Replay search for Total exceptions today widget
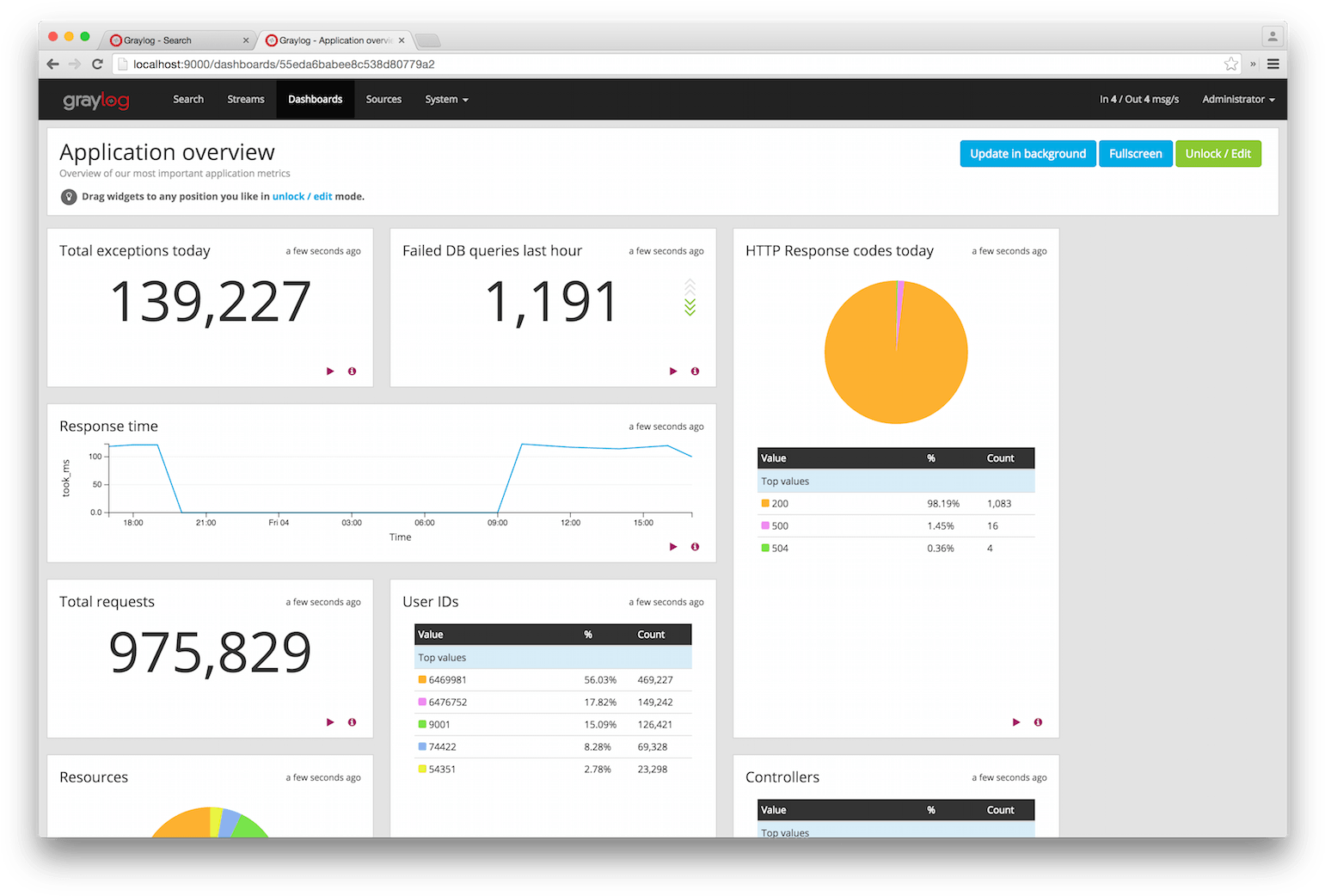Screen dimensions: 1325x896 330,371
